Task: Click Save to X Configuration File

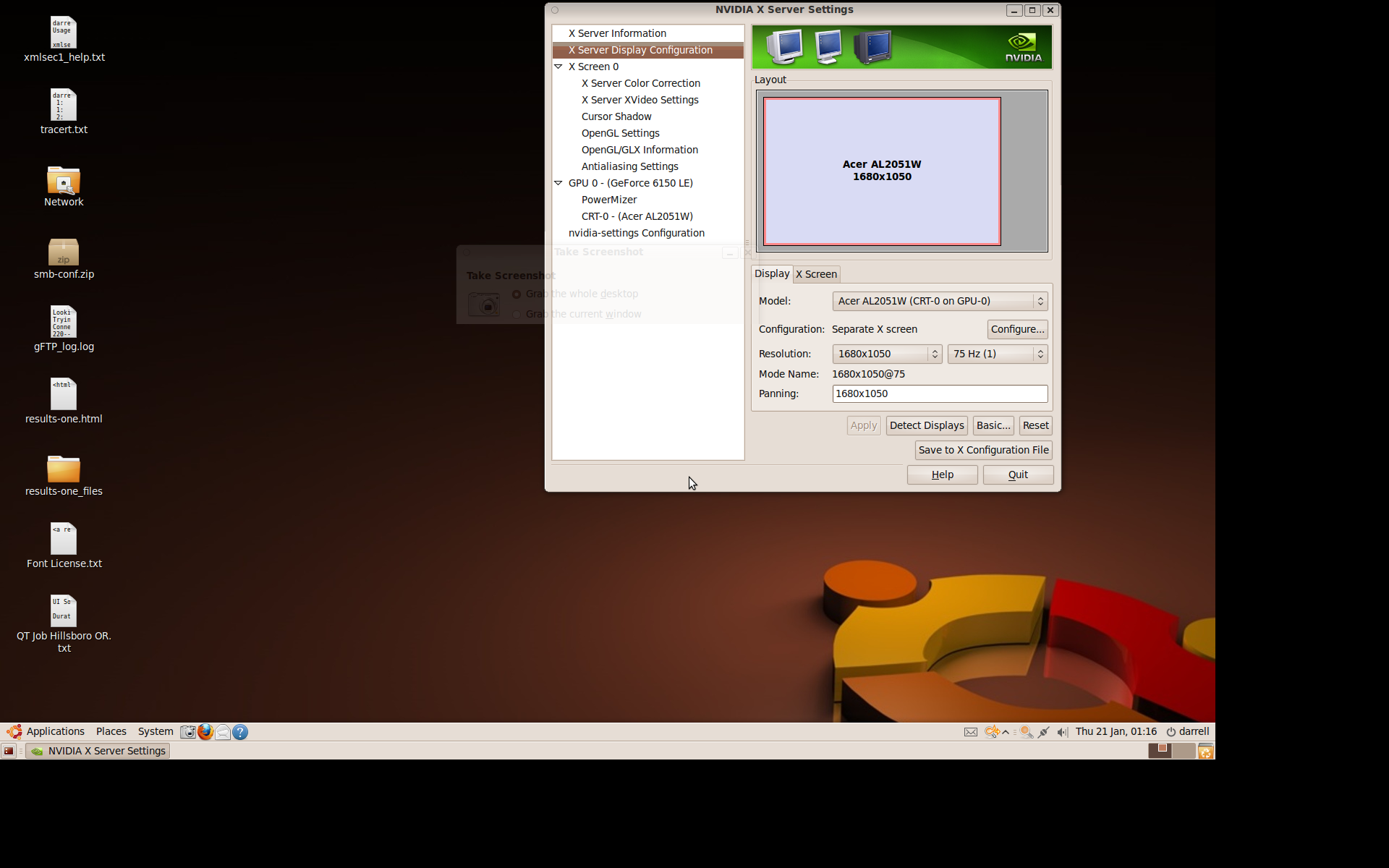Action: click(x=983, y=450)
